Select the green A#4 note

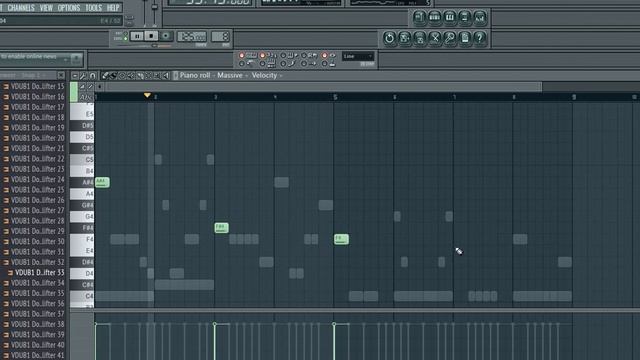click(102, 182)
